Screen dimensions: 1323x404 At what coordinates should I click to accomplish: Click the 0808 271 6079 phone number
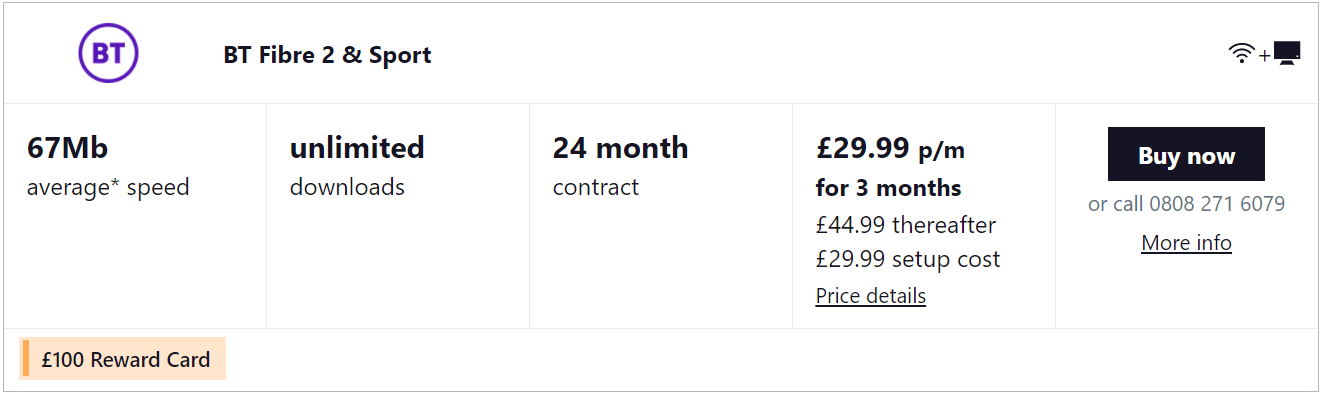tap(1216, 204)
